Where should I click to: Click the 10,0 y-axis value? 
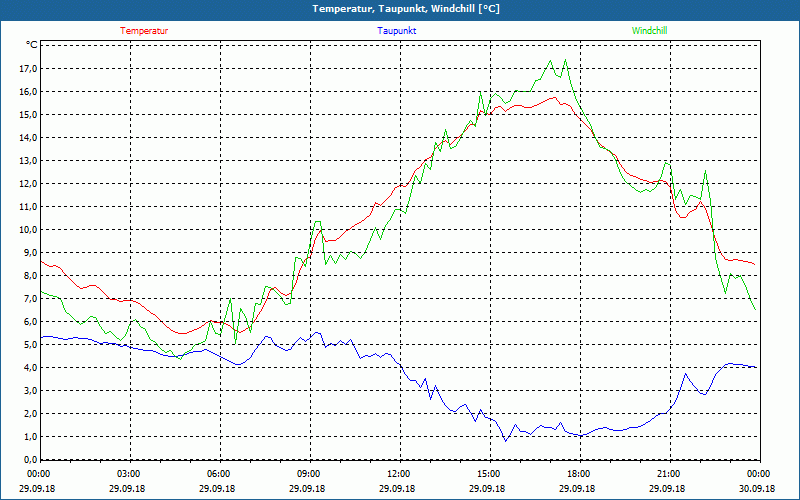[x=29, y=230]
